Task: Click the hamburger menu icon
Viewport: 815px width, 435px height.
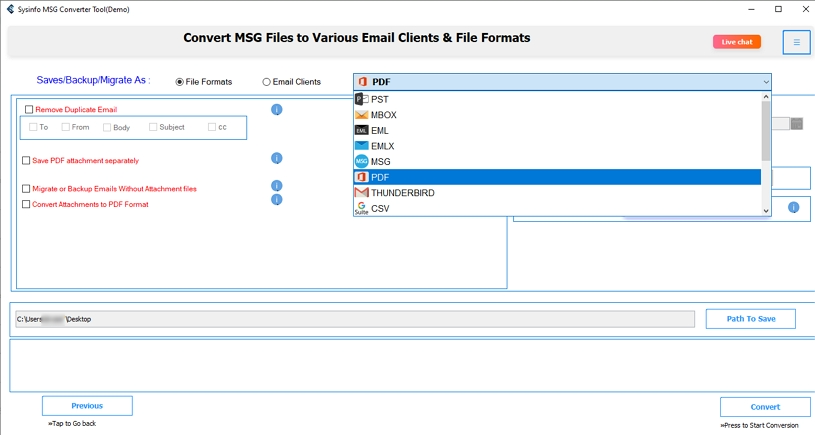Action: 796,42
